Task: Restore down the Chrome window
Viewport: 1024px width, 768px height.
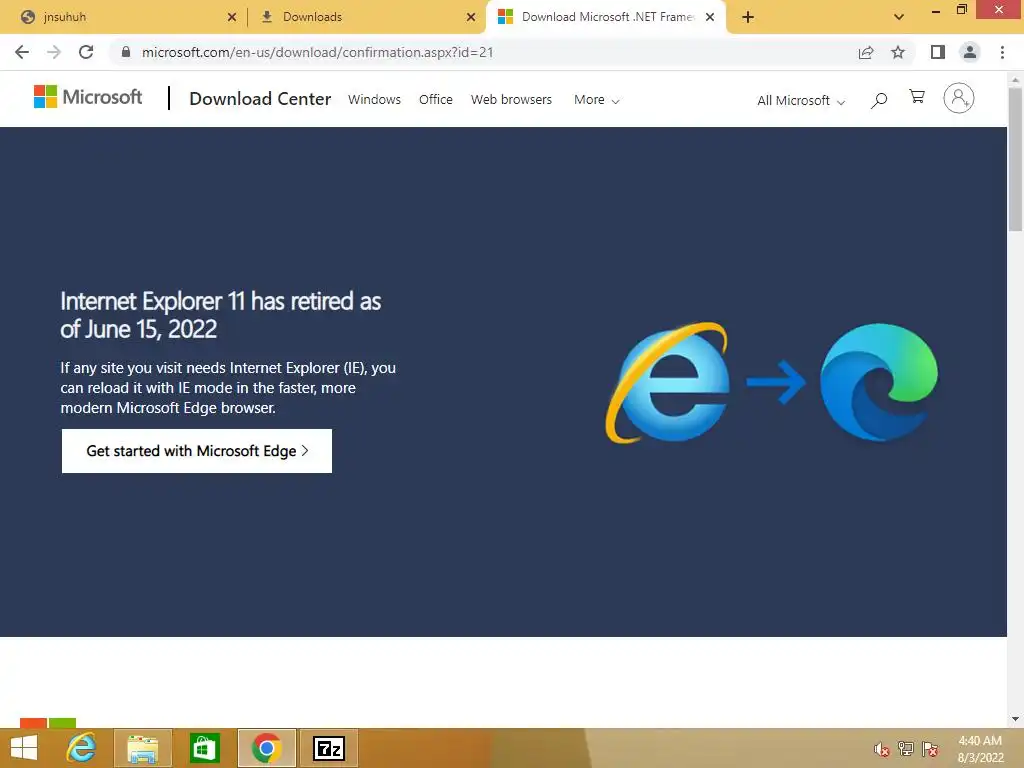Action: (x=961, y=9)
